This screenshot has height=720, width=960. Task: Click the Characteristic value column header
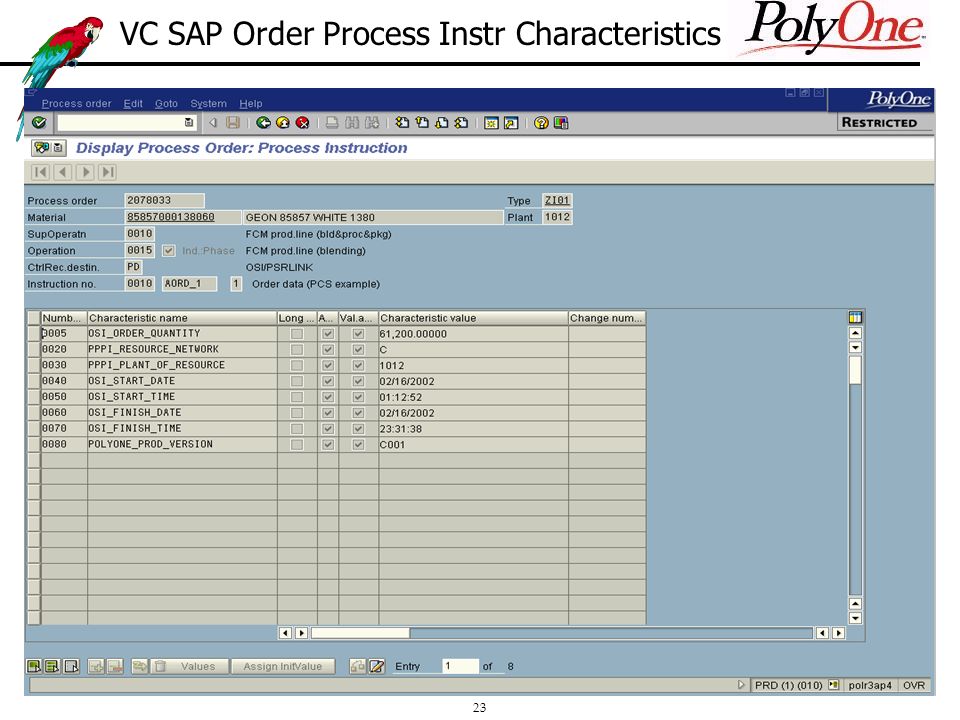click(473, 318)
